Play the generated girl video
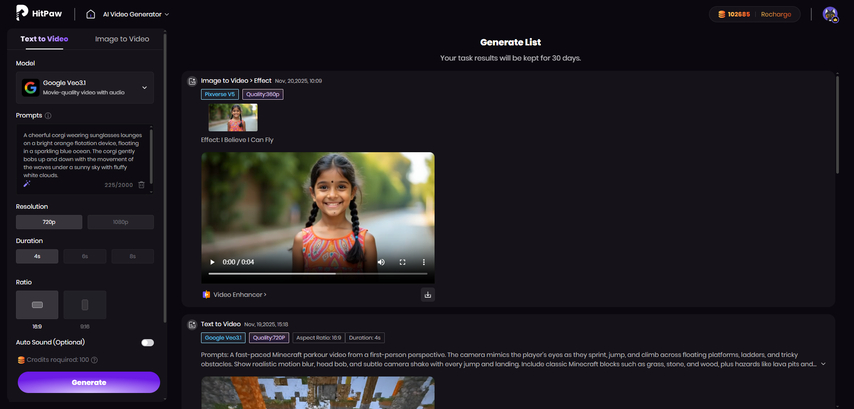Viewport: 854px width, 409px height. click(211, 262)
